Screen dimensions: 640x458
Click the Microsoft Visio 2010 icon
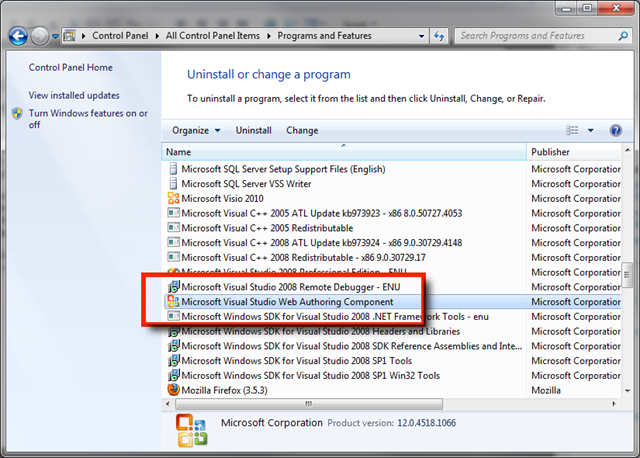point(173,198)
